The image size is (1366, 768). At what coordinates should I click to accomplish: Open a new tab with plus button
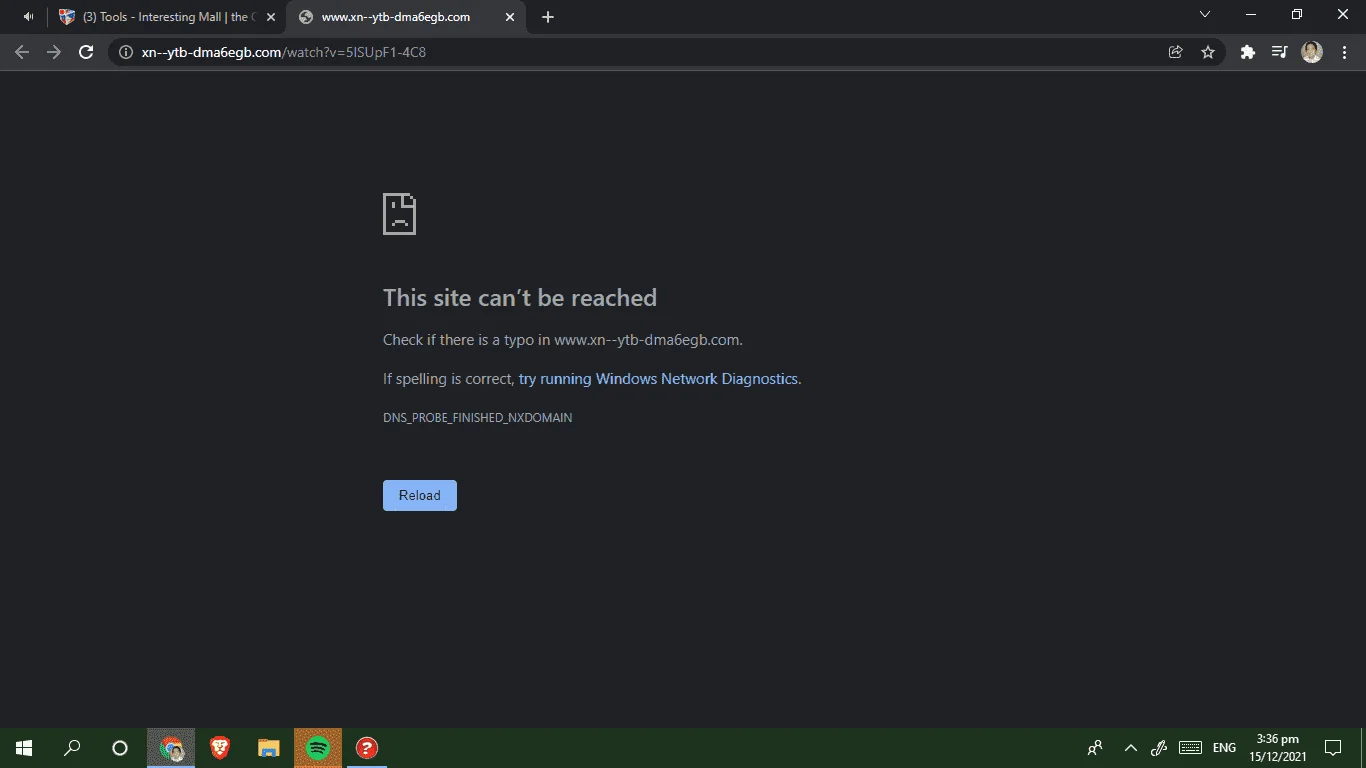pos(547,17)
